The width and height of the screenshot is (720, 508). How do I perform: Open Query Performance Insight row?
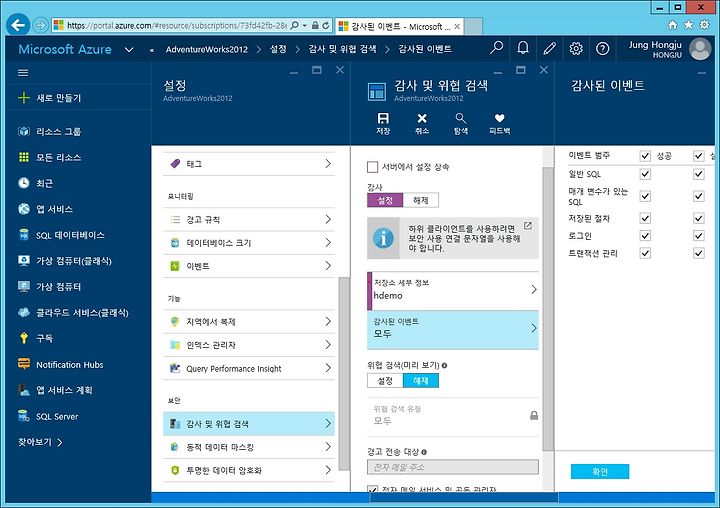(249, 368)
